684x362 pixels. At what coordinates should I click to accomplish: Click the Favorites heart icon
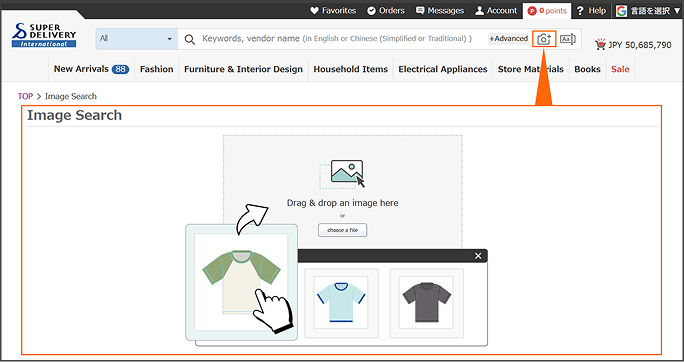point(314,10)
